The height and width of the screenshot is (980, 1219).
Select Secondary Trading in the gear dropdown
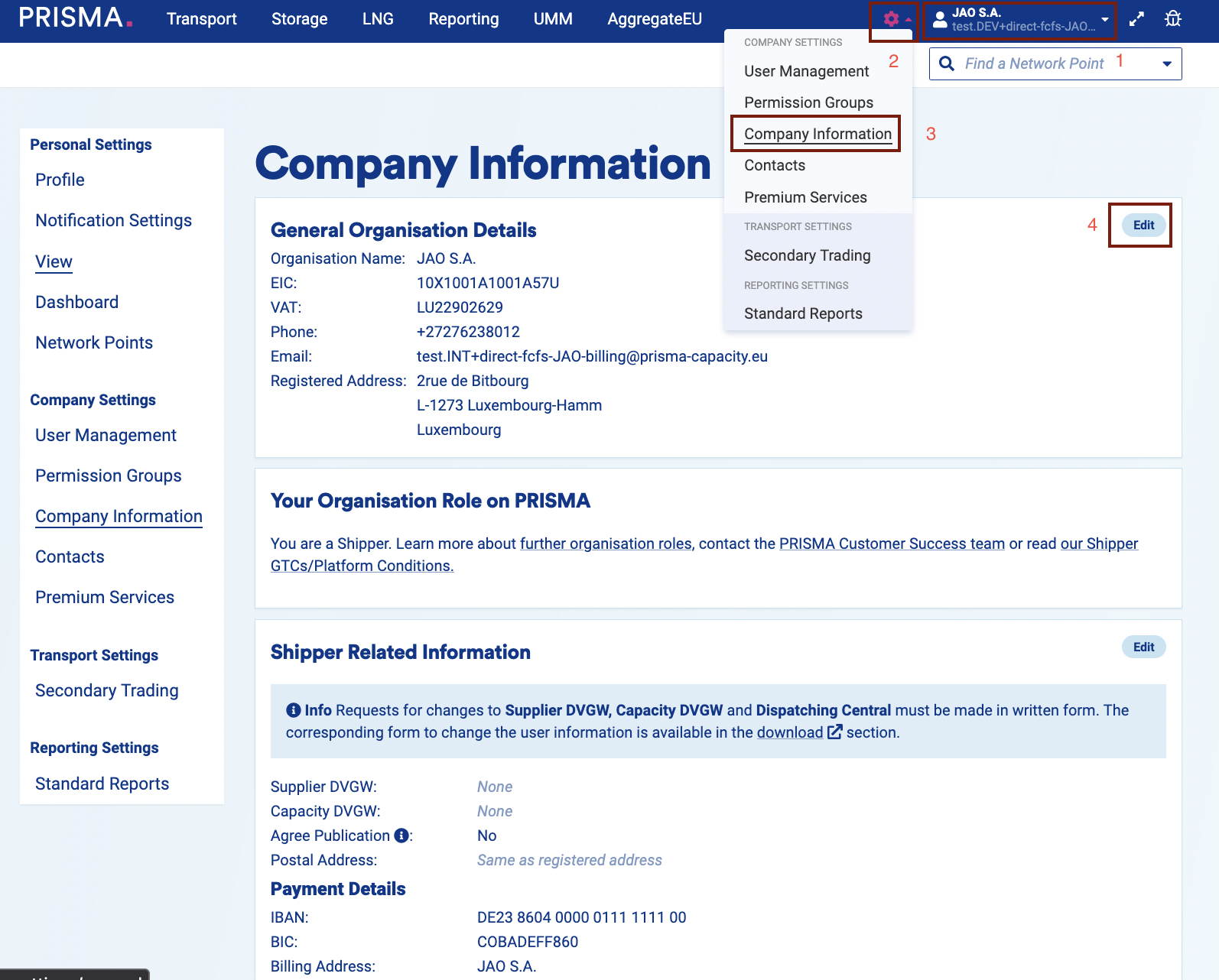(807, 255)
